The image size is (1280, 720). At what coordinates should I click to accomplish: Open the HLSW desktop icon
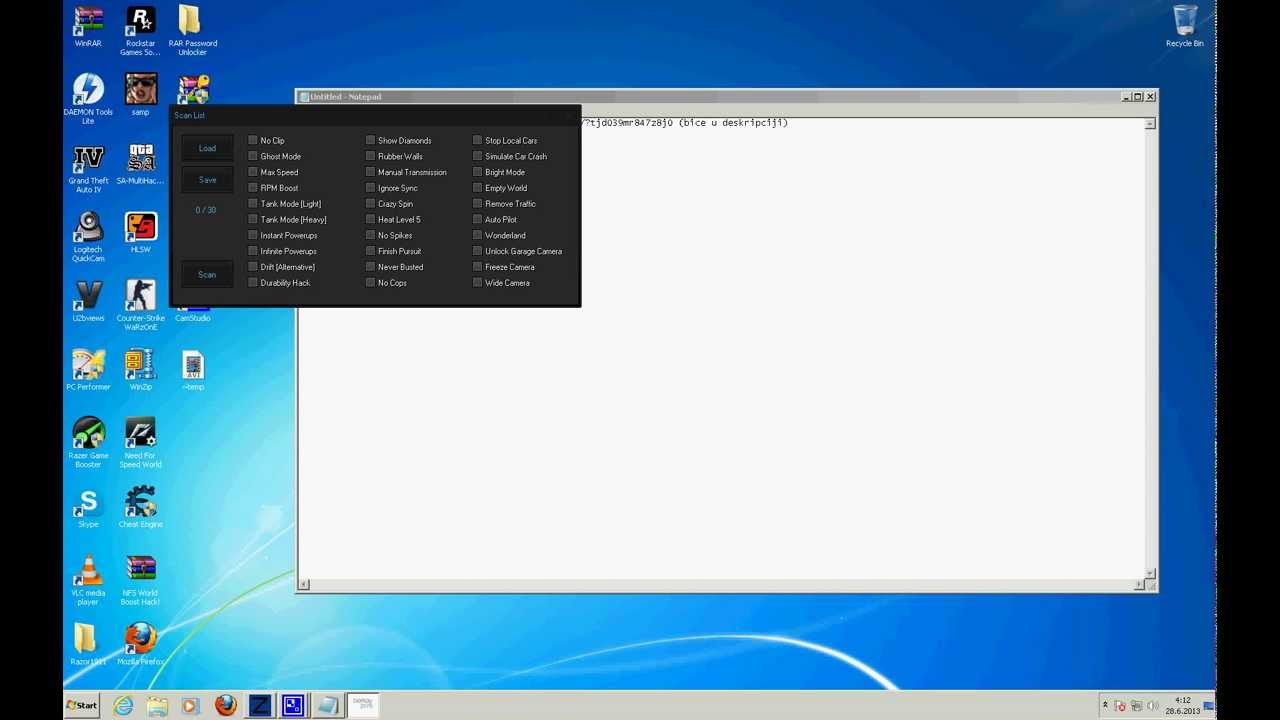coord(140,232)
